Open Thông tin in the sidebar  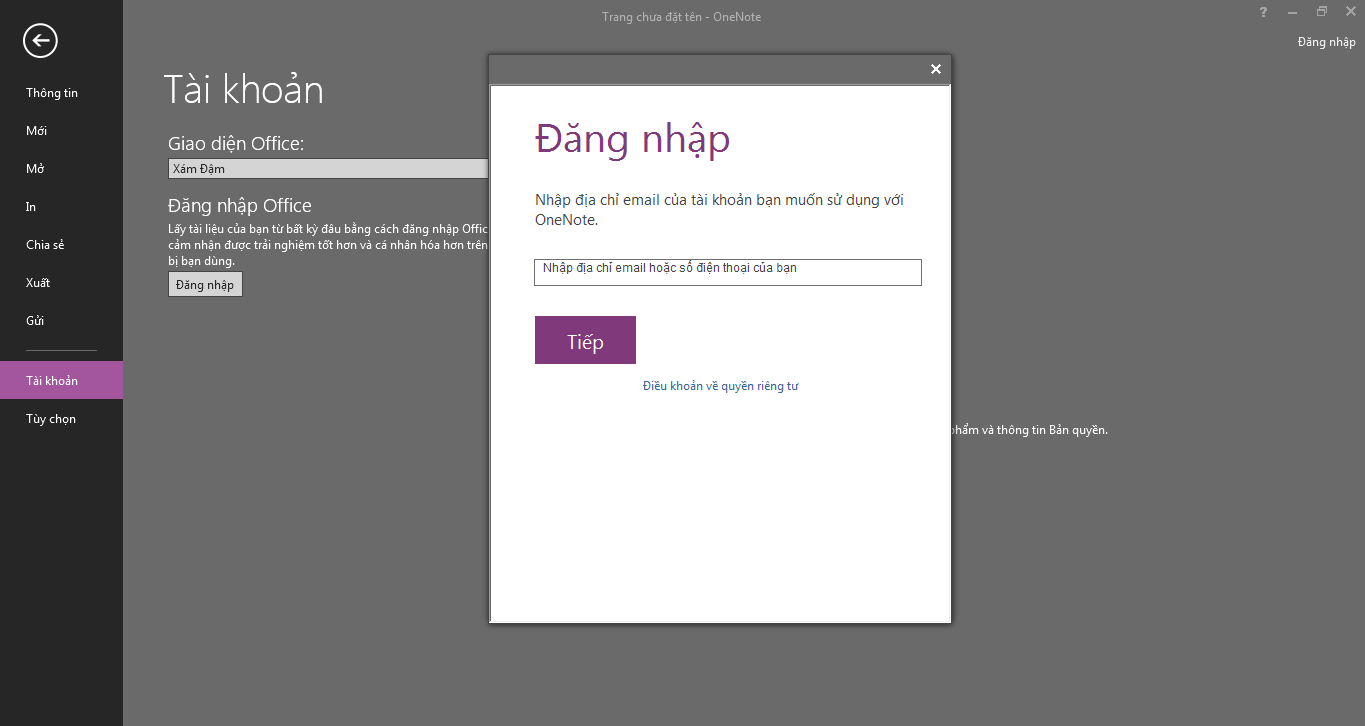pyautogui.click(x=52, y=93)
